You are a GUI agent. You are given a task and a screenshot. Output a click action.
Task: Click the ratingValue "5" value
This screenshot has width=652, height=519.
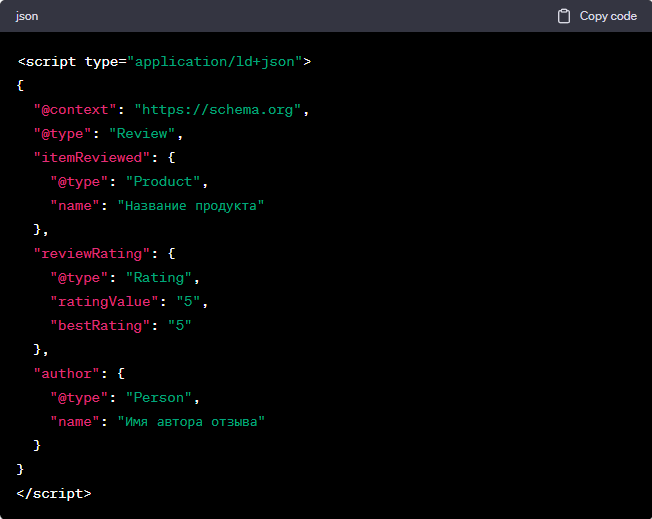(188, 302)
